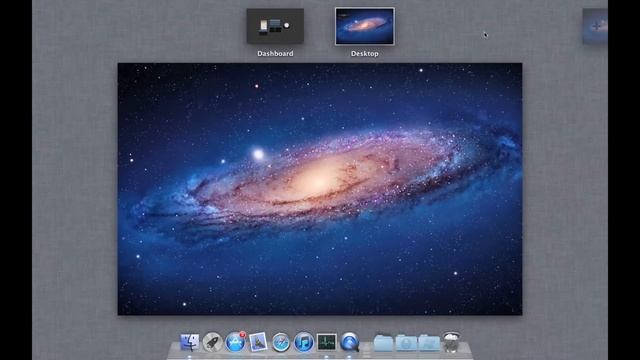Open the App Store with update badge
640x360 pixels.
click(x=236, y=342)
